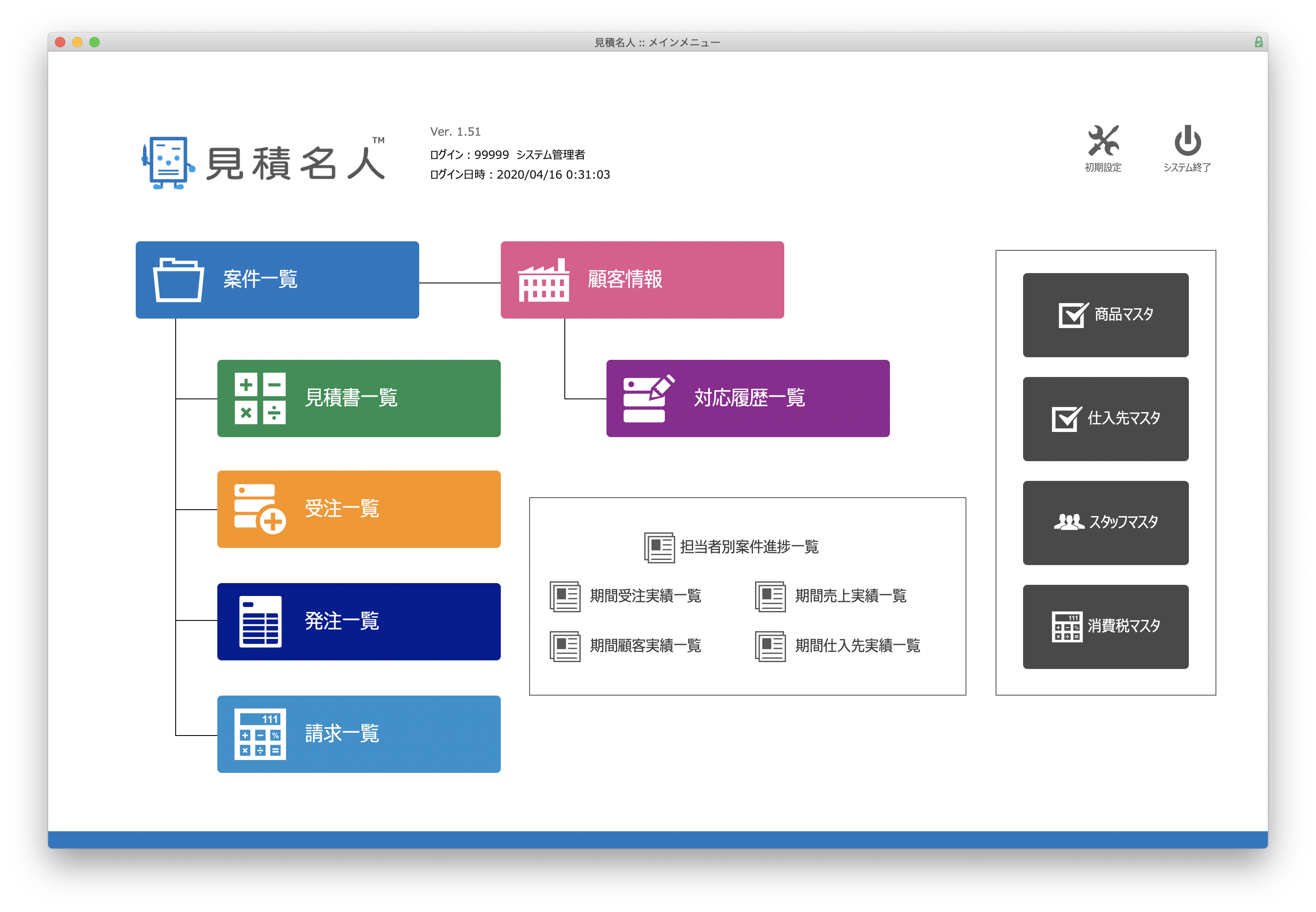Click the lock icon in title bar

(x=1258, y=42)
